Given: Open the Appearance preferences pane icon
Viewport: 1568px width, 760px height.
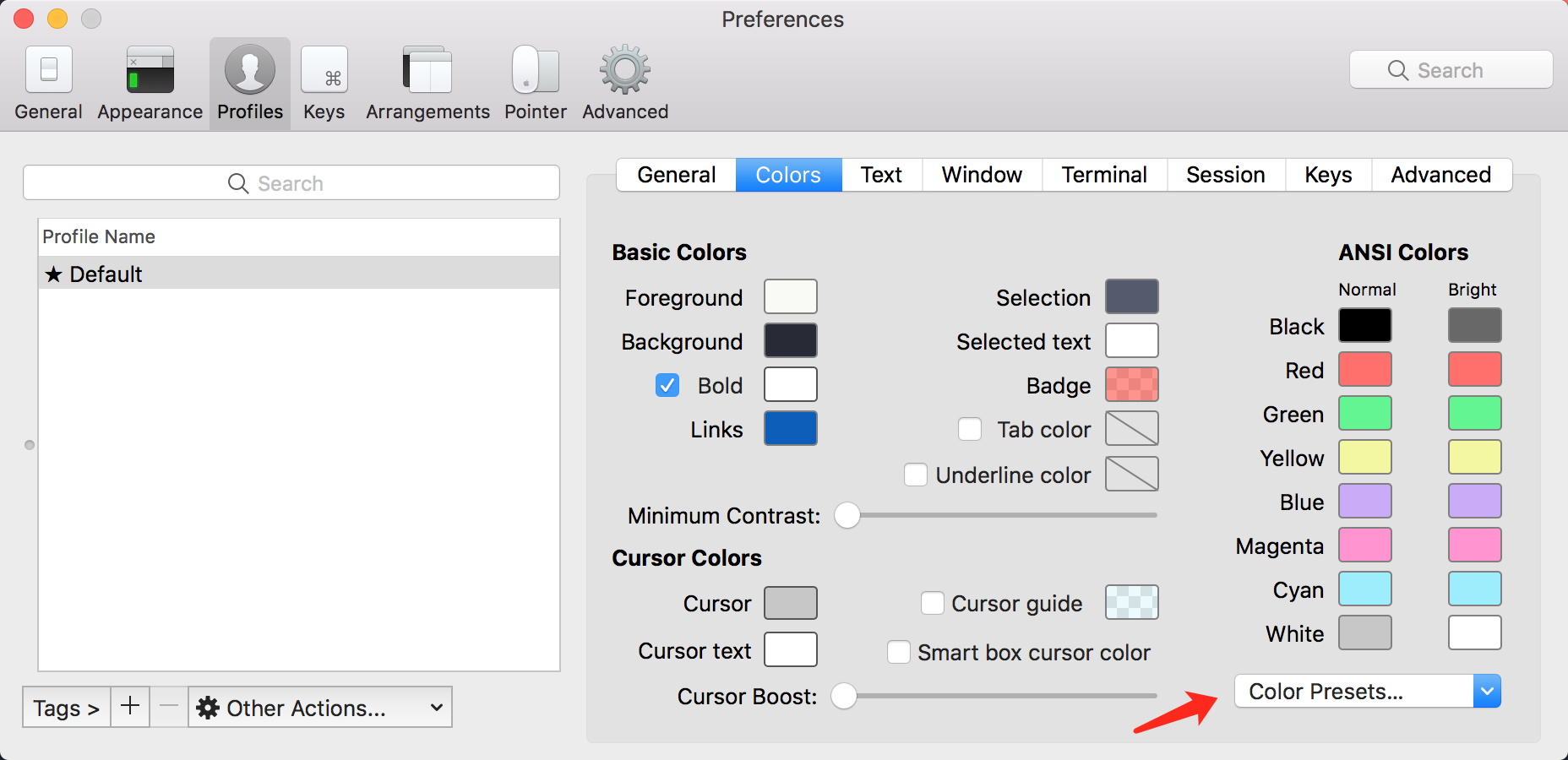Looking at the screenshot, I should tap(150, 71).
